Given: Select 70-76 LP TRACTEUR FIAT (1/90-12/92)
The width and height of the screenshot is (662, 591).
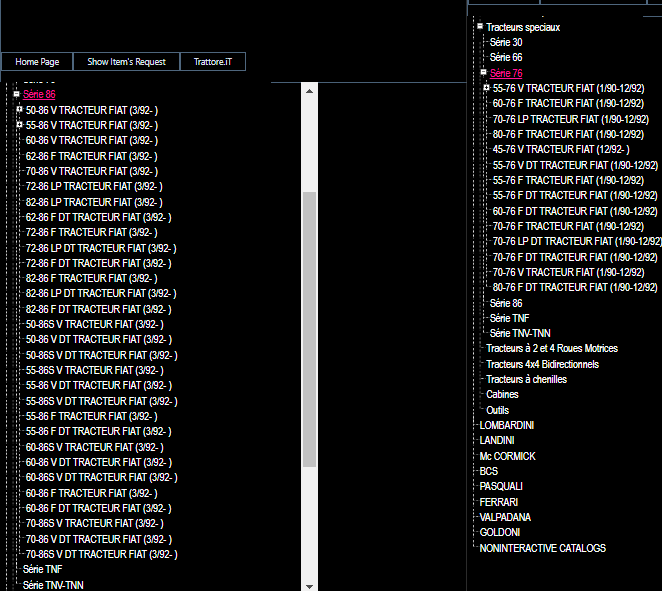Looking at the screenshot, I should [x=571, y=119].
